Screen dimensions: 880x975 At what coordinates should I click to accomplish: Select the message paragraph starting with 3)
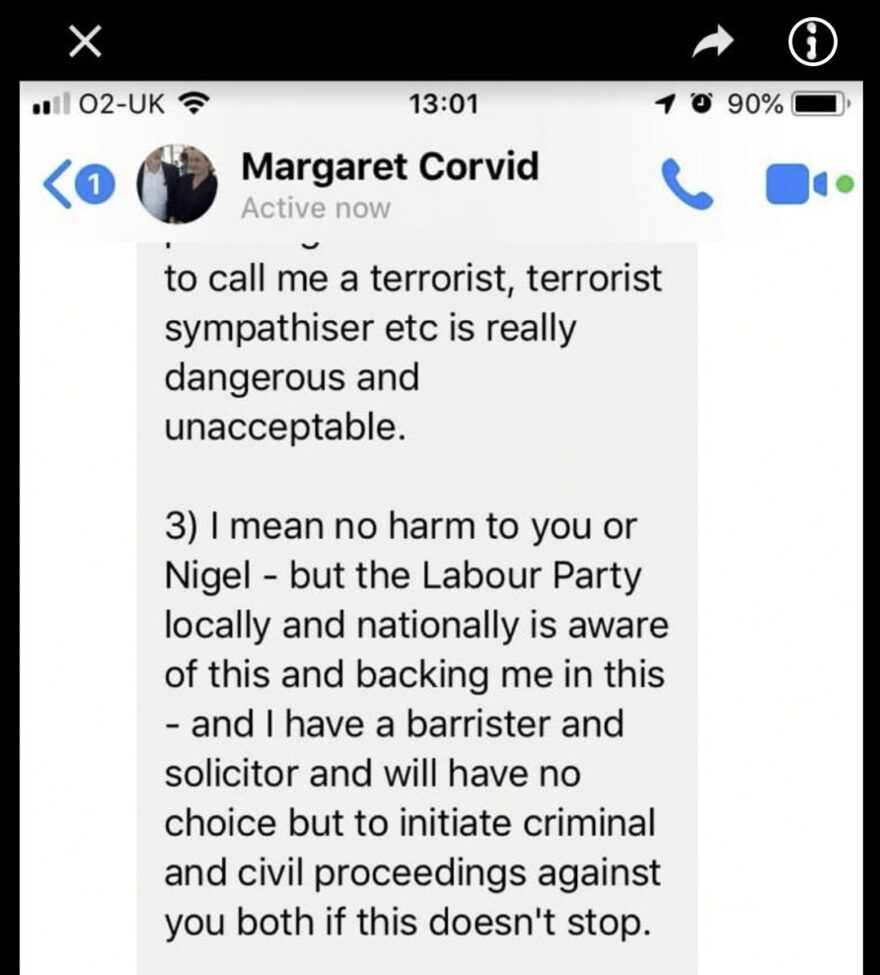415,723
